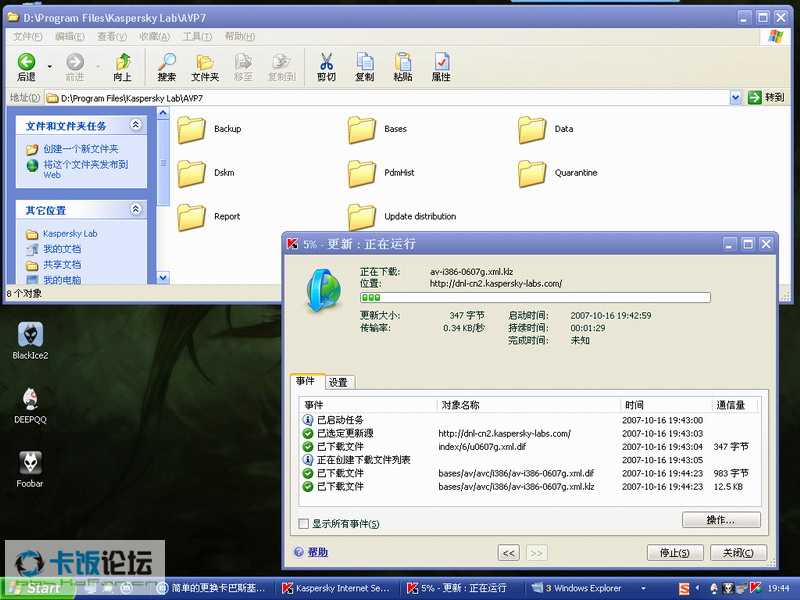Click the time (时间) column header
This screenshot has width=800, height=600.
[666, 405]
